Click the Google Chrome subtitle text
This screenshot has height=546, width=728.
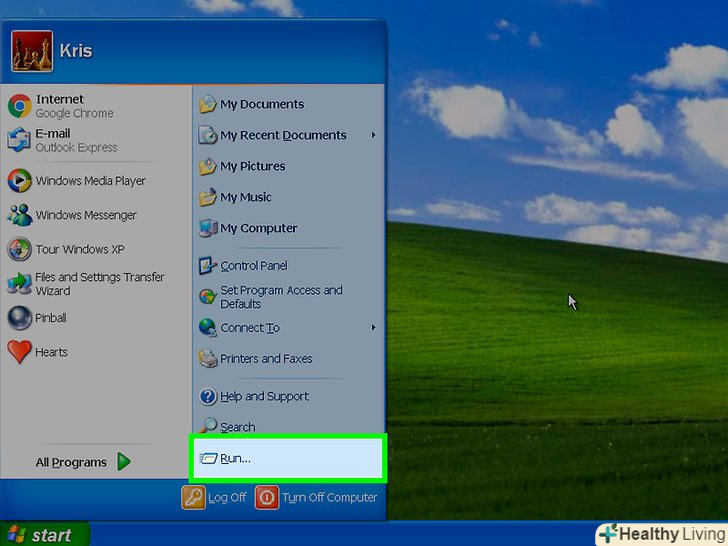pos(74,113)
